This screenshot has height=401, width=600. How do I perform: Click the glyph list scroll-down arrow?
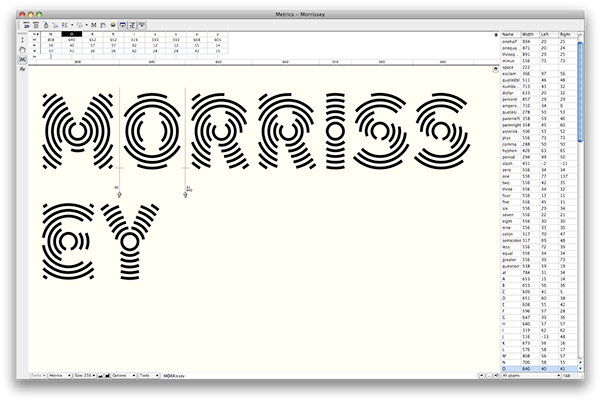580,368
